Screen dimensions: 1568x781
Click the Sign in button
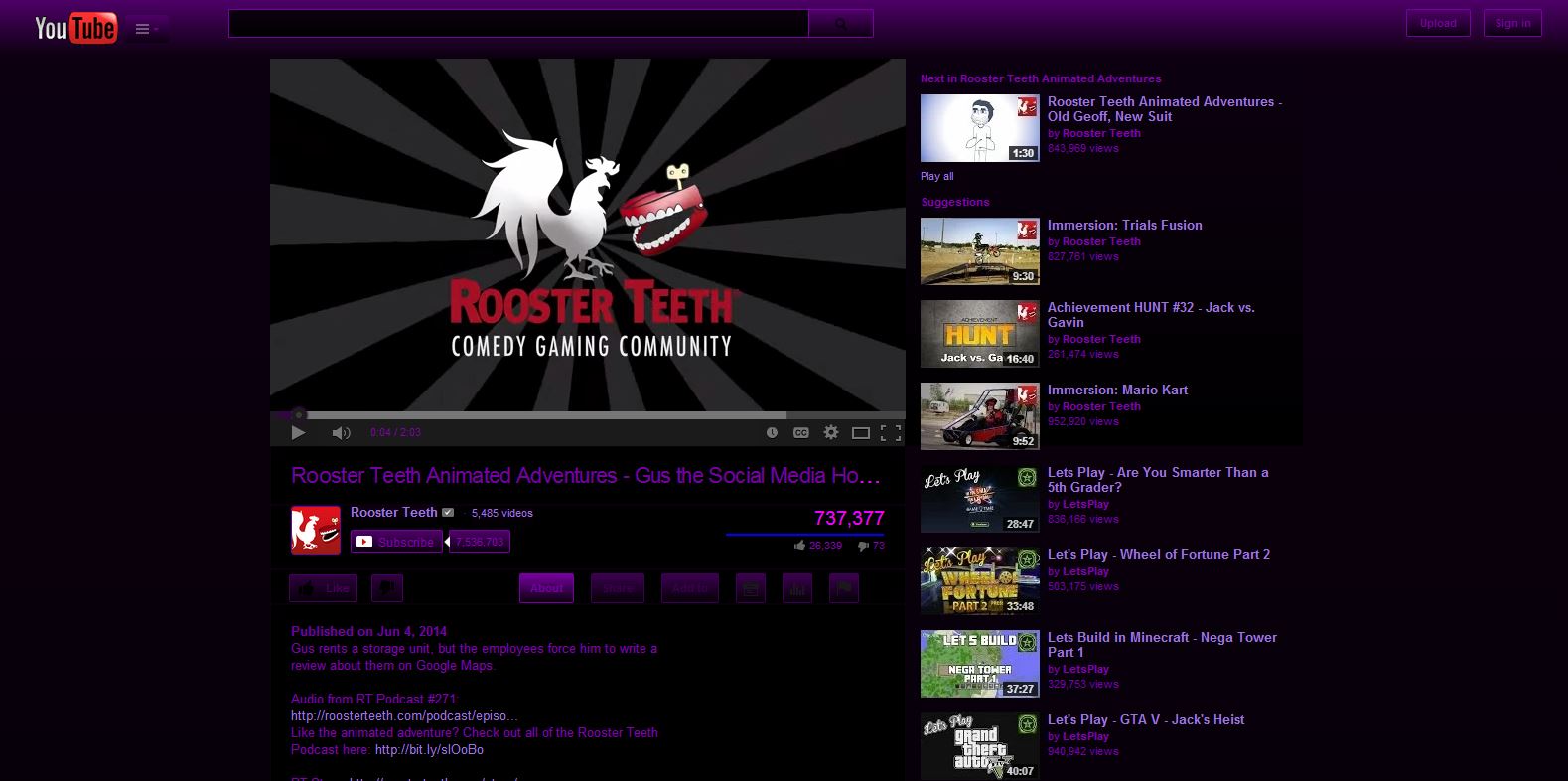[1512, 23]
